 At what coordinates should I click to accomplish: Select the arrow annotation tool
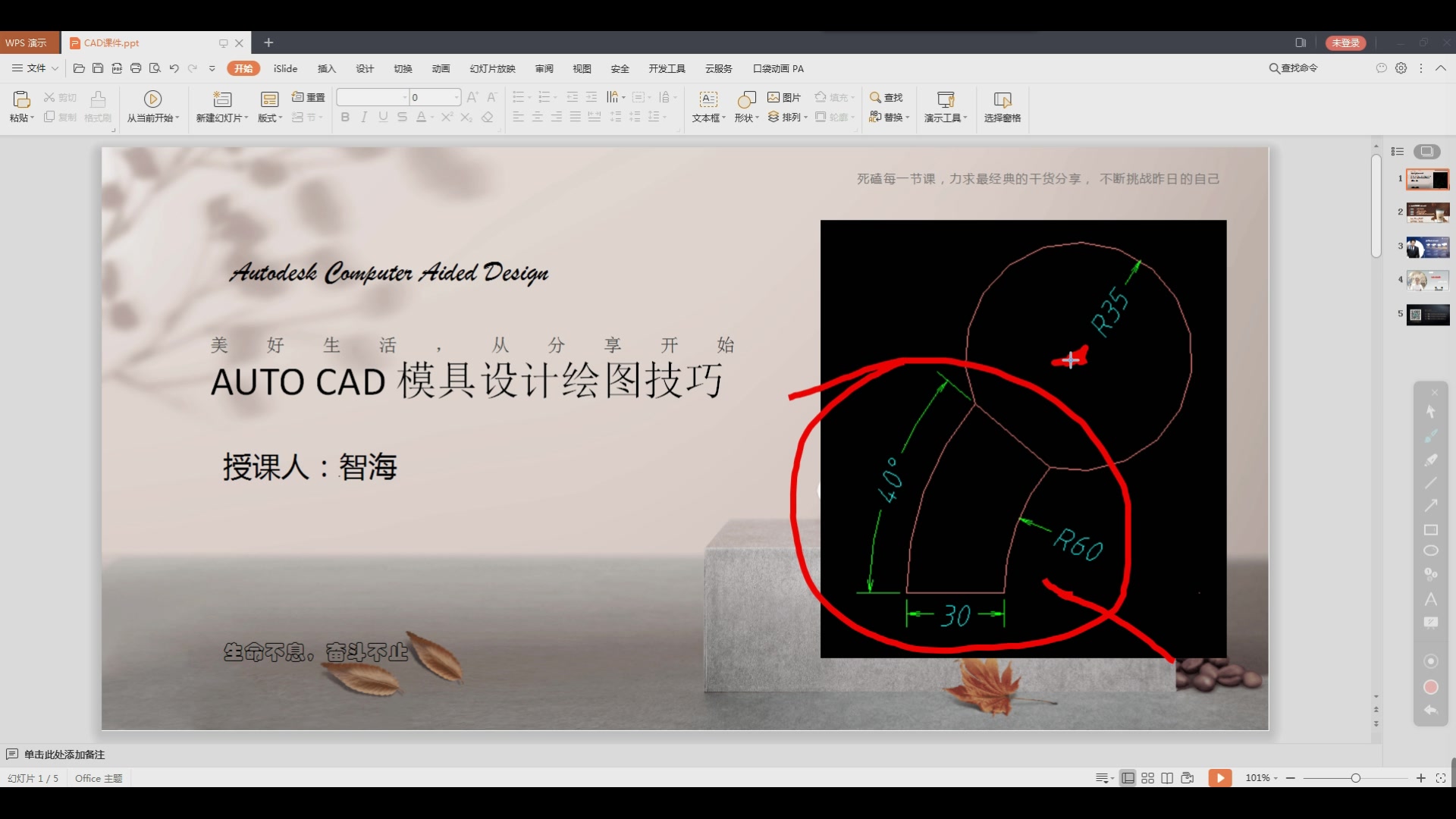pyautogui.click(x=1431, y=505)
